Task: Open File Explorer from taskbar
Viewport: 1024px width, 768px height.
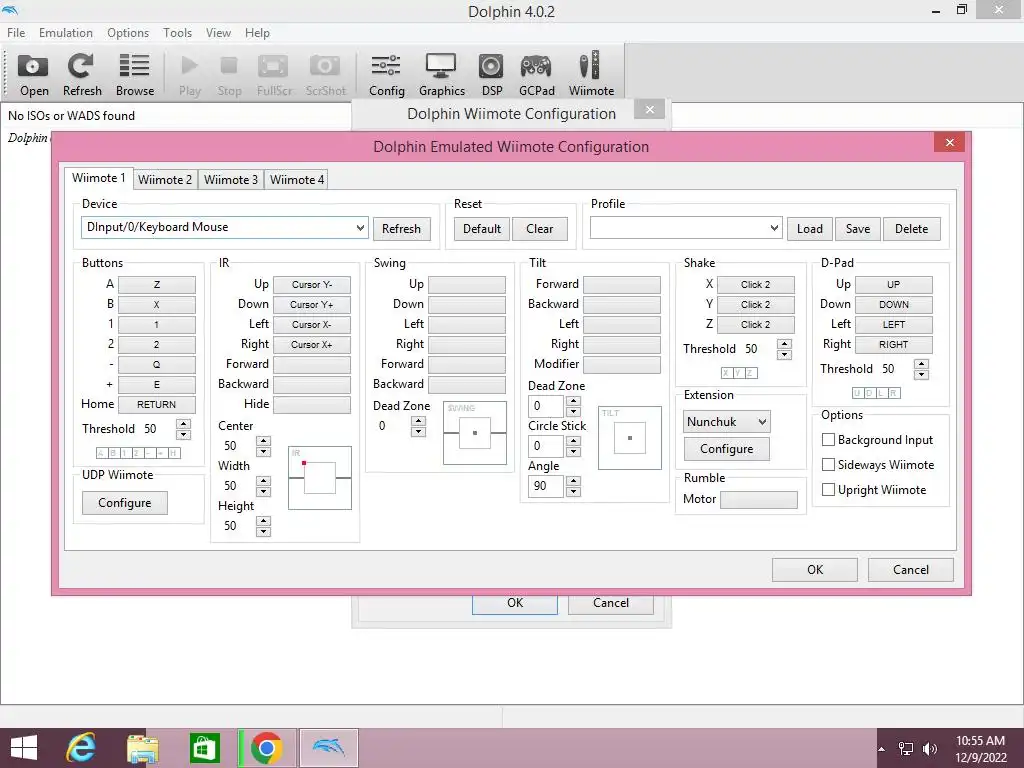Action: tap(142, 748)
